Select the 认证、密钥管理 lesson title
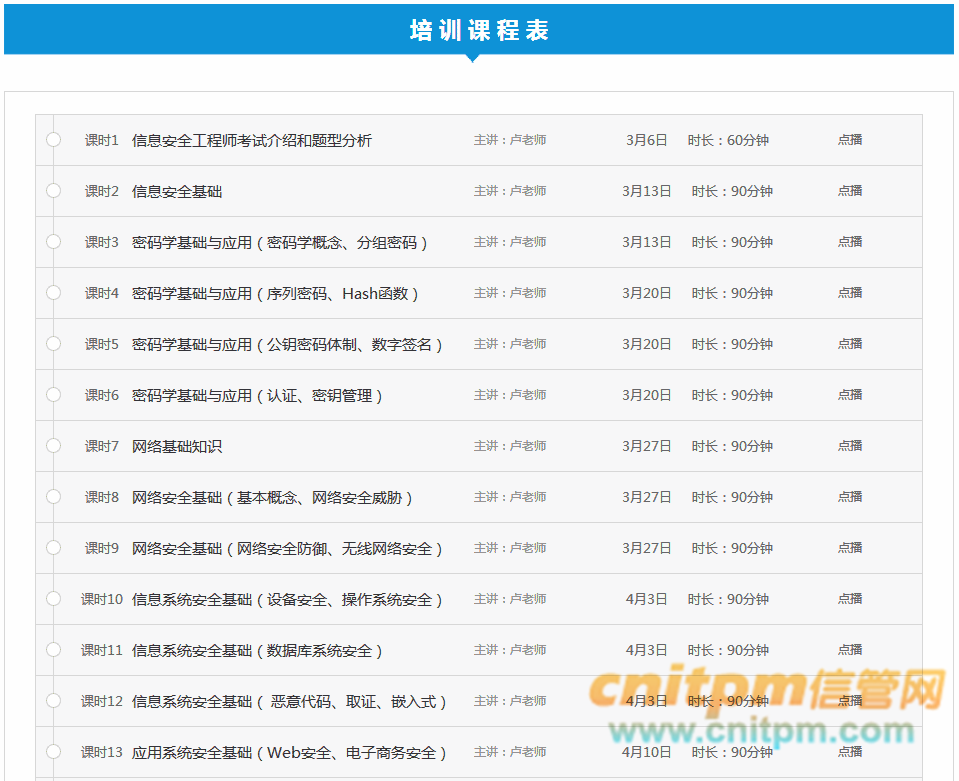Screen dimensions: 959x781 point(257,396)
